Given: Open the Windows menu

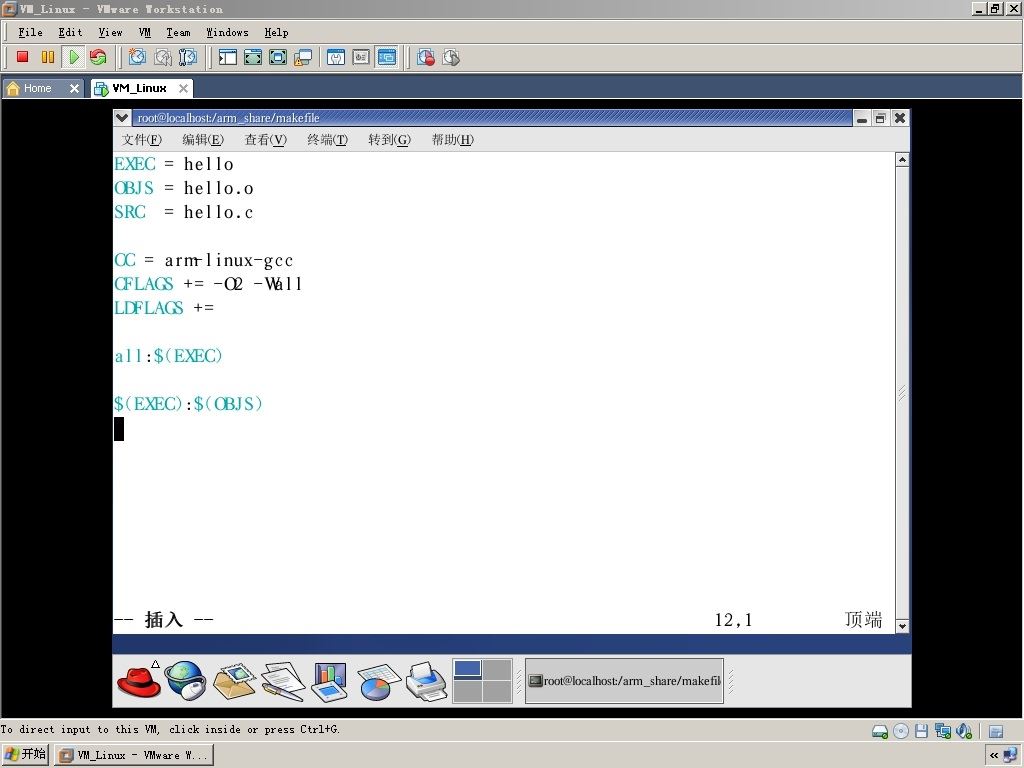Looking at the screenshot, I should [x=227, y=32].
